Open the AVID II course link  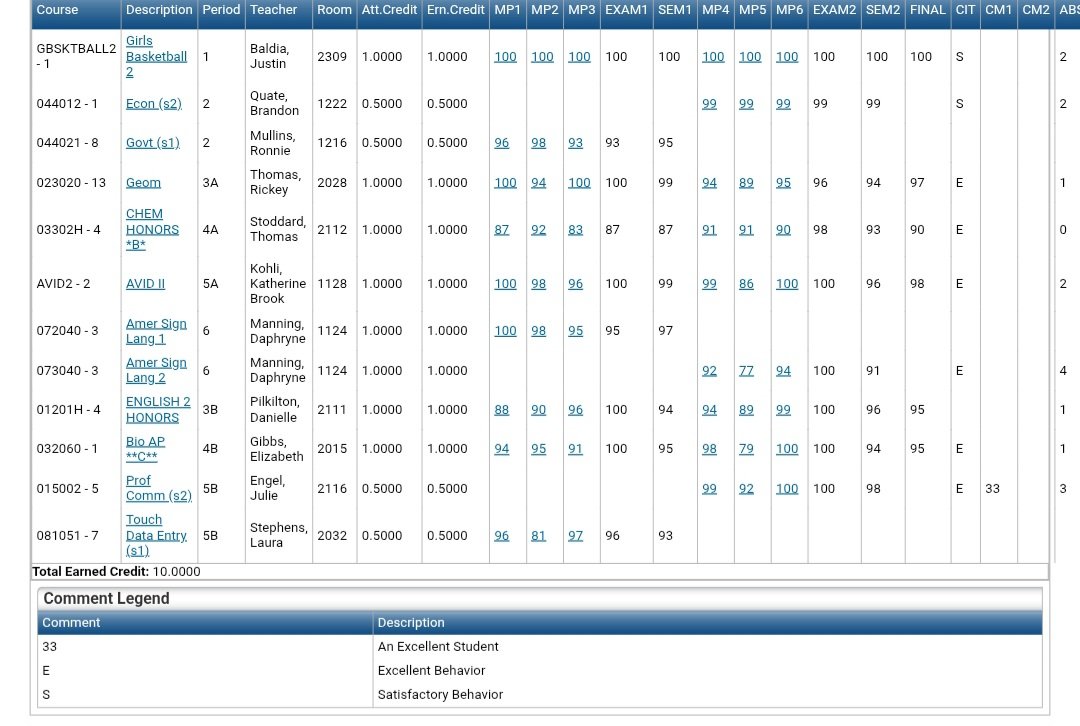(145, 284)
